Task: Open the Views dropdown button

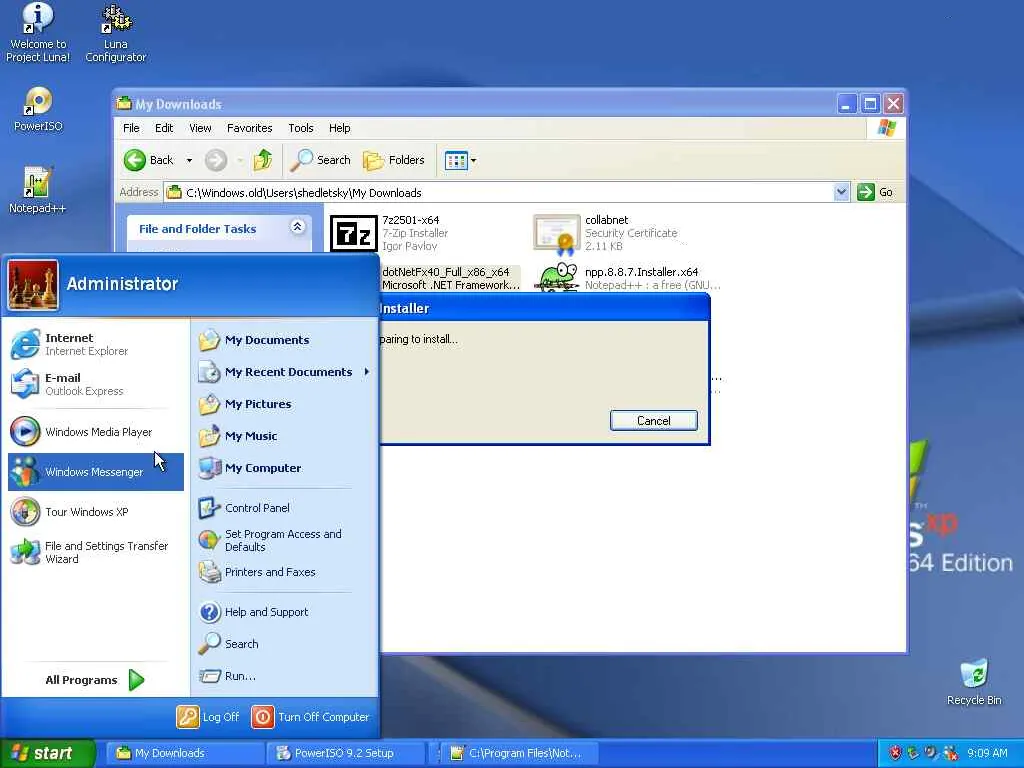Action: point(460,160)
